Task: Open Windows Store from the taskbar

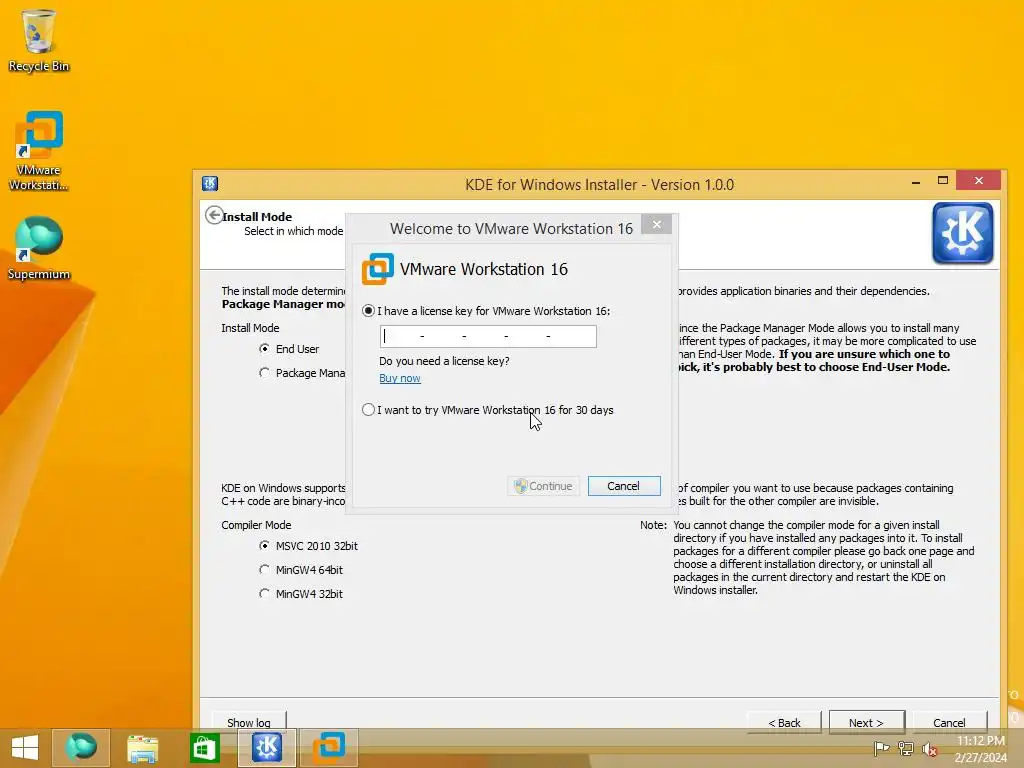Action: click(204, 748)
